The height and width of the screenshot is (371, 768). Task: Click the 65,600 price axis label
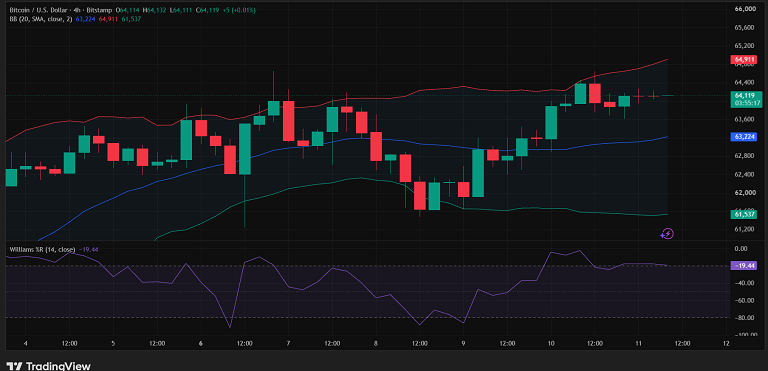pyautogui.click(x=744, y=28)
